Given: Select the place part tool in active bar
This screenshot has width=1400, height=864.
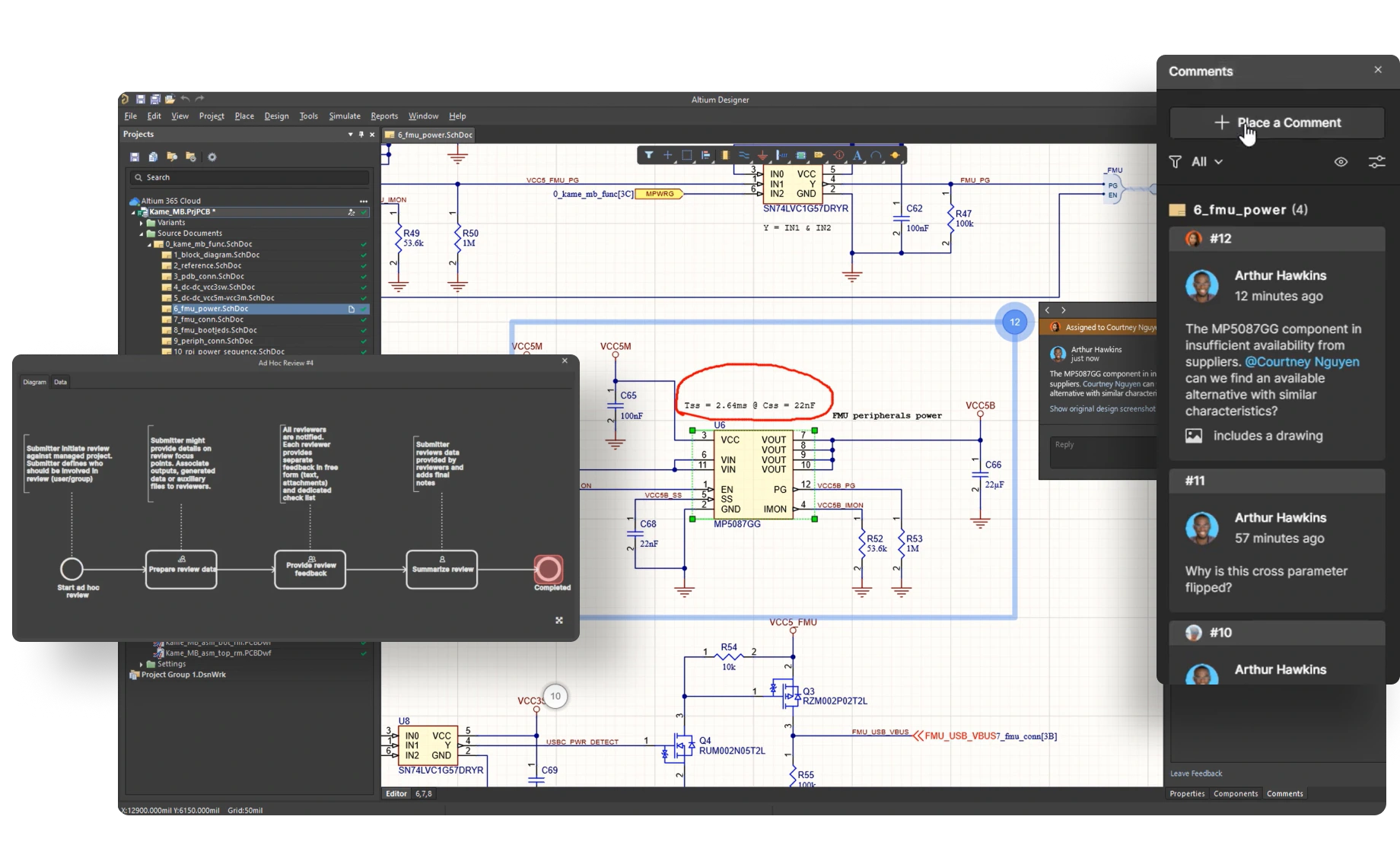Looking at the screenshot, I should (x=725, y=155).
